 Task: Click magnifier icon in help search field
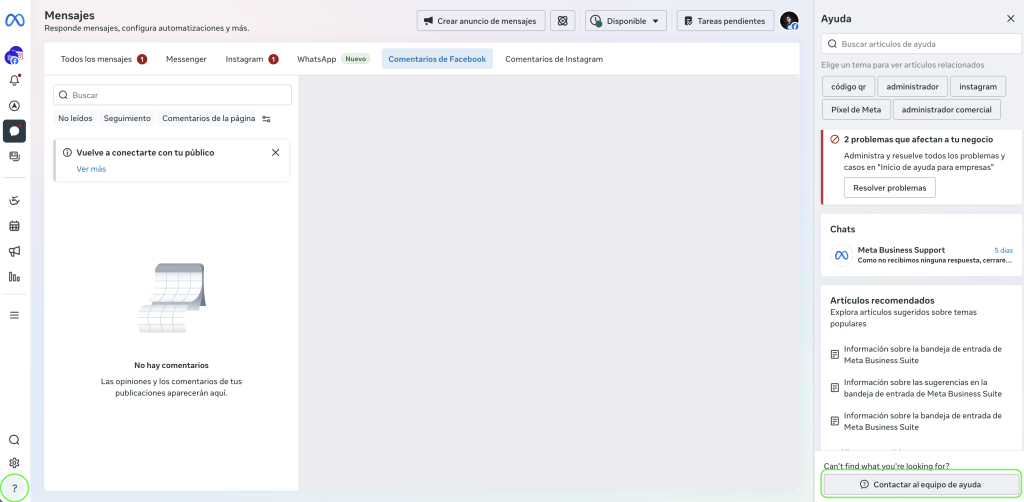(x=833, y=44)
